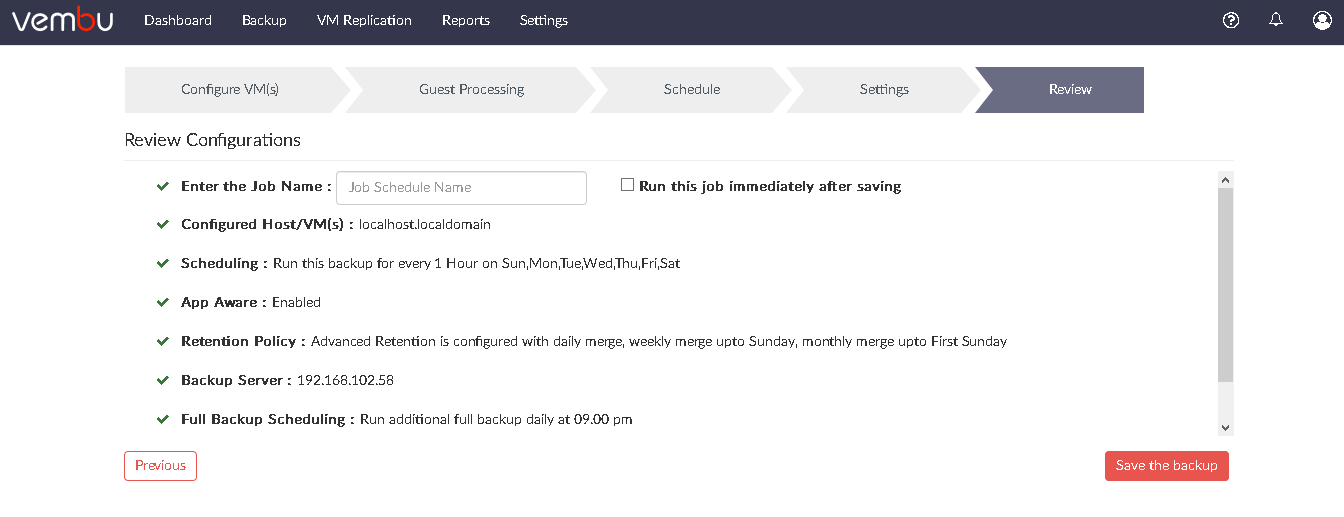Go to the Guest Processing step
Viewport: 1344px width, 517px height.
(471, 89)
